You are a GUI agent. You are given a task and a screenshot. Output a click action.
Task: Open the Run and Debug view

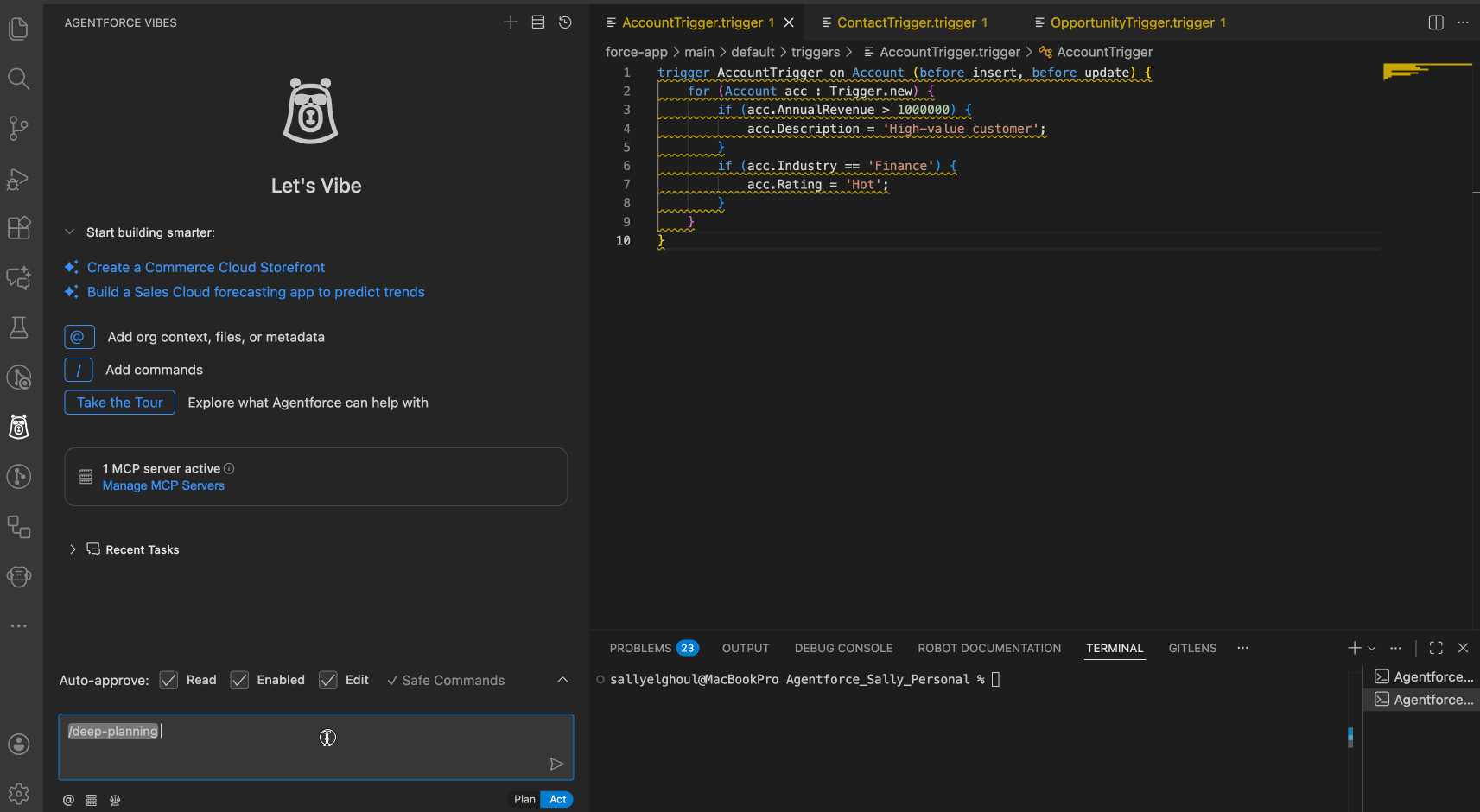(19, 180)
